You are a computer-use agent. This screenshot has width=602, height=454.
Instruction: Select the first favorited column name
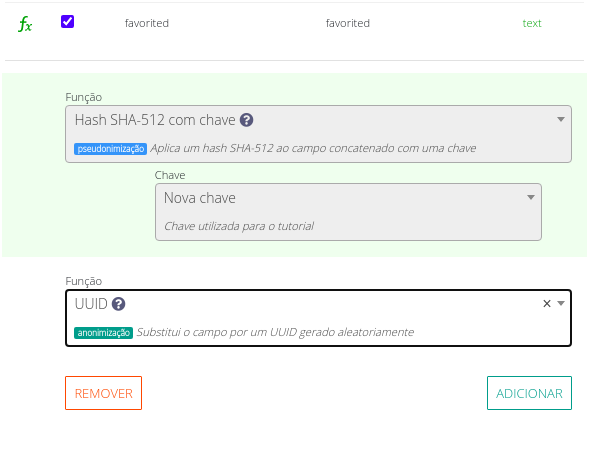(x=147, y=23)
